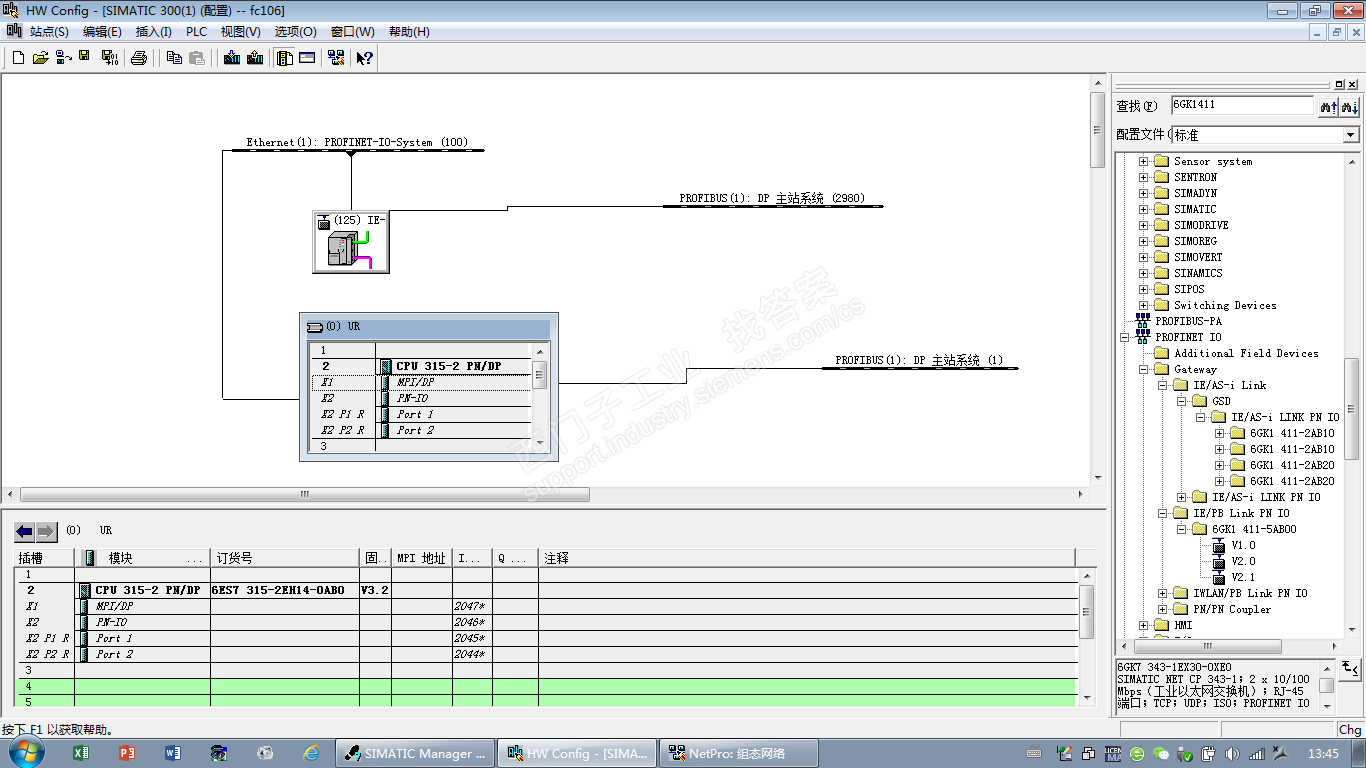The height and width of the screenshot is (768, 1366).
Task: Click the forward navigation arrow
Action: pos(46,531)
